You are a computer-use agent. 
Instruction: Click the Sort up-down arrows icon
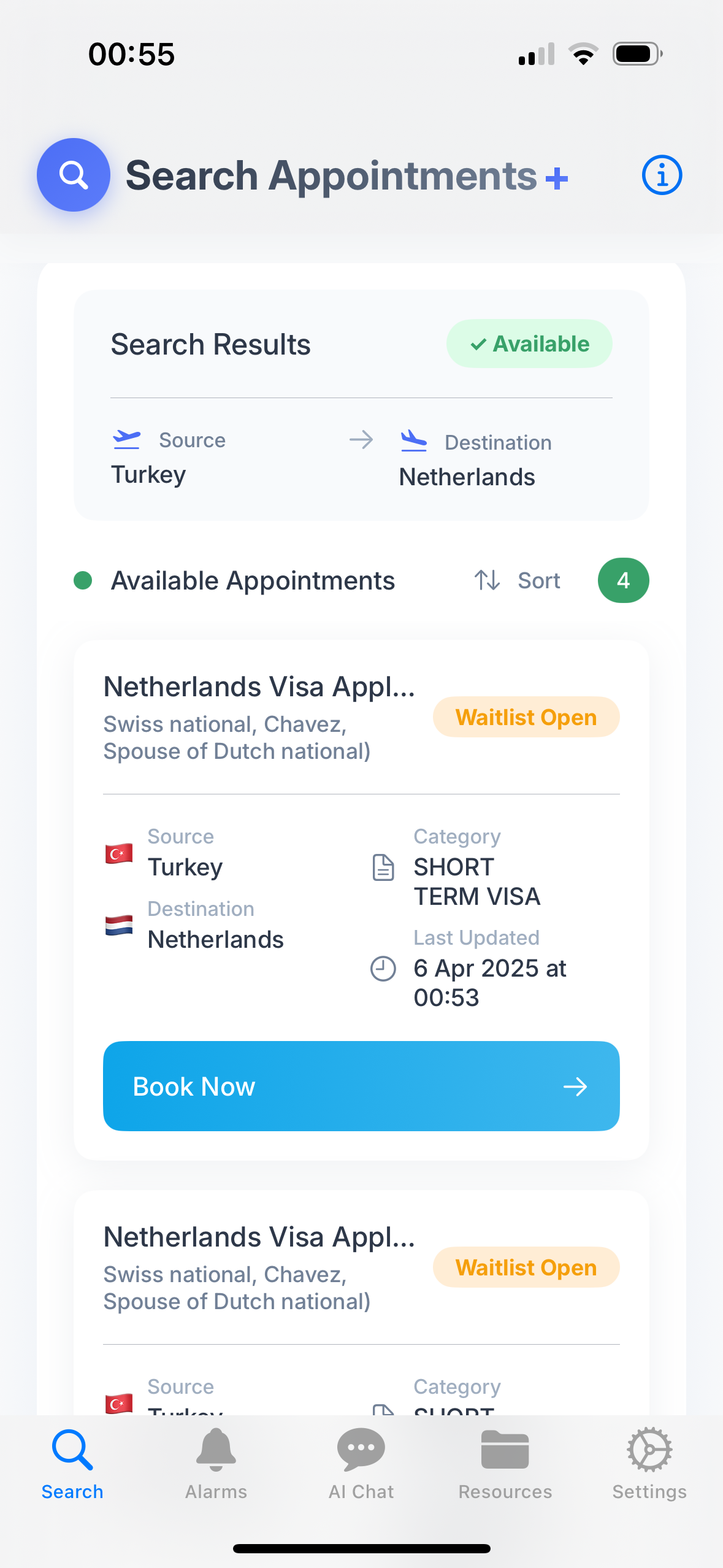[x=488, y=580]
